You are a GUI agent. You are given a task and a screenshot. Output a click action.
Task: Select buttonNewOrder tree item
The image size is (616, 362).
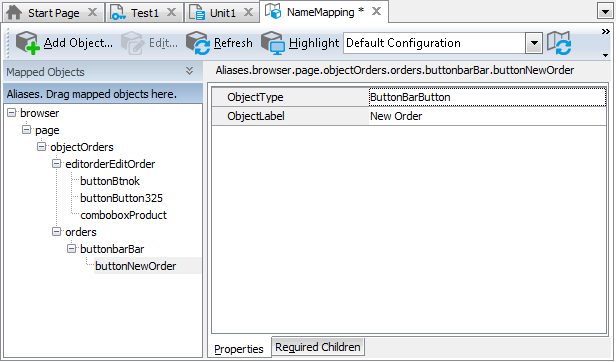pos(136,266)
